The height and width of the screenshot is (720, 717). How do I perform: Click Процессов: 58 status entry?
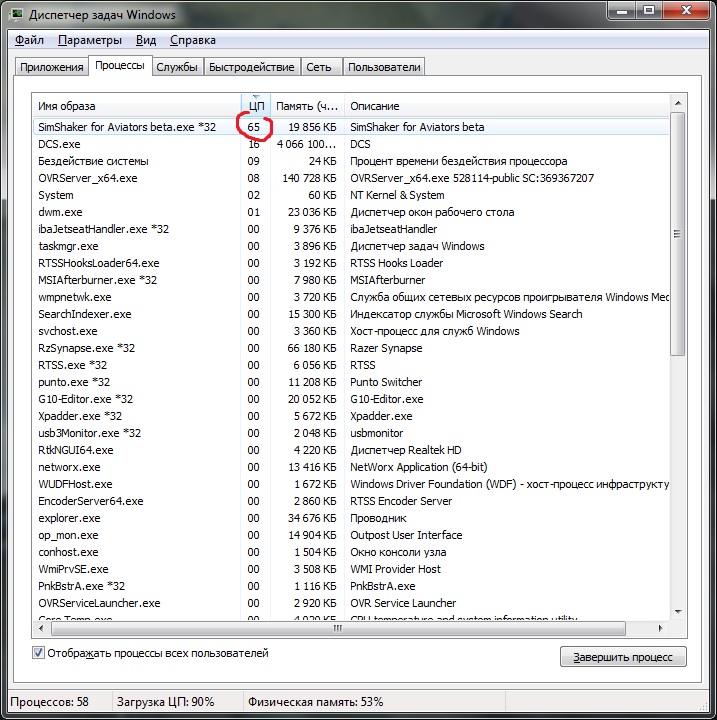49,702
